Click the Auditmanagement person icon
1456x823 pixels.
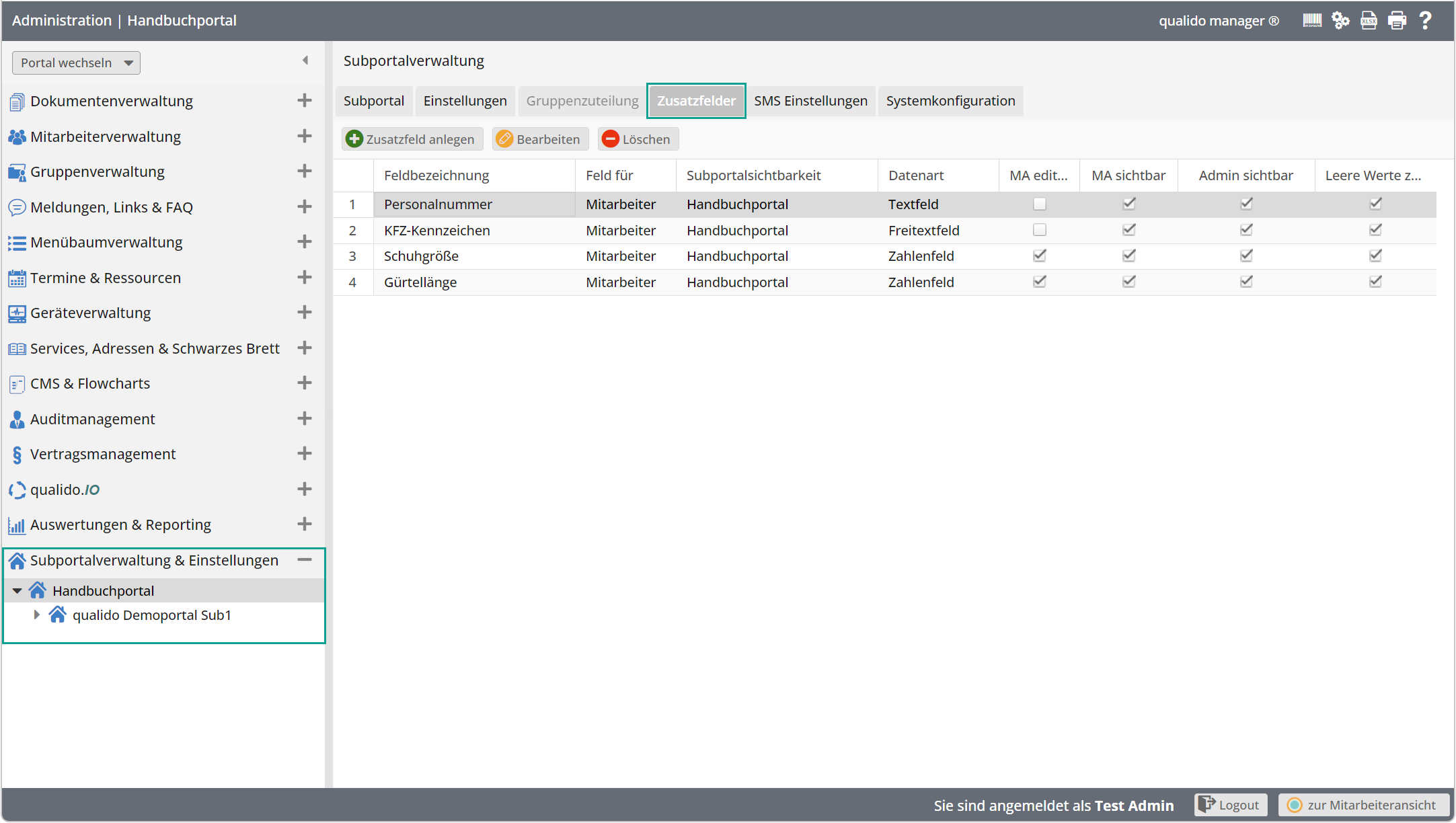point(17,419)
